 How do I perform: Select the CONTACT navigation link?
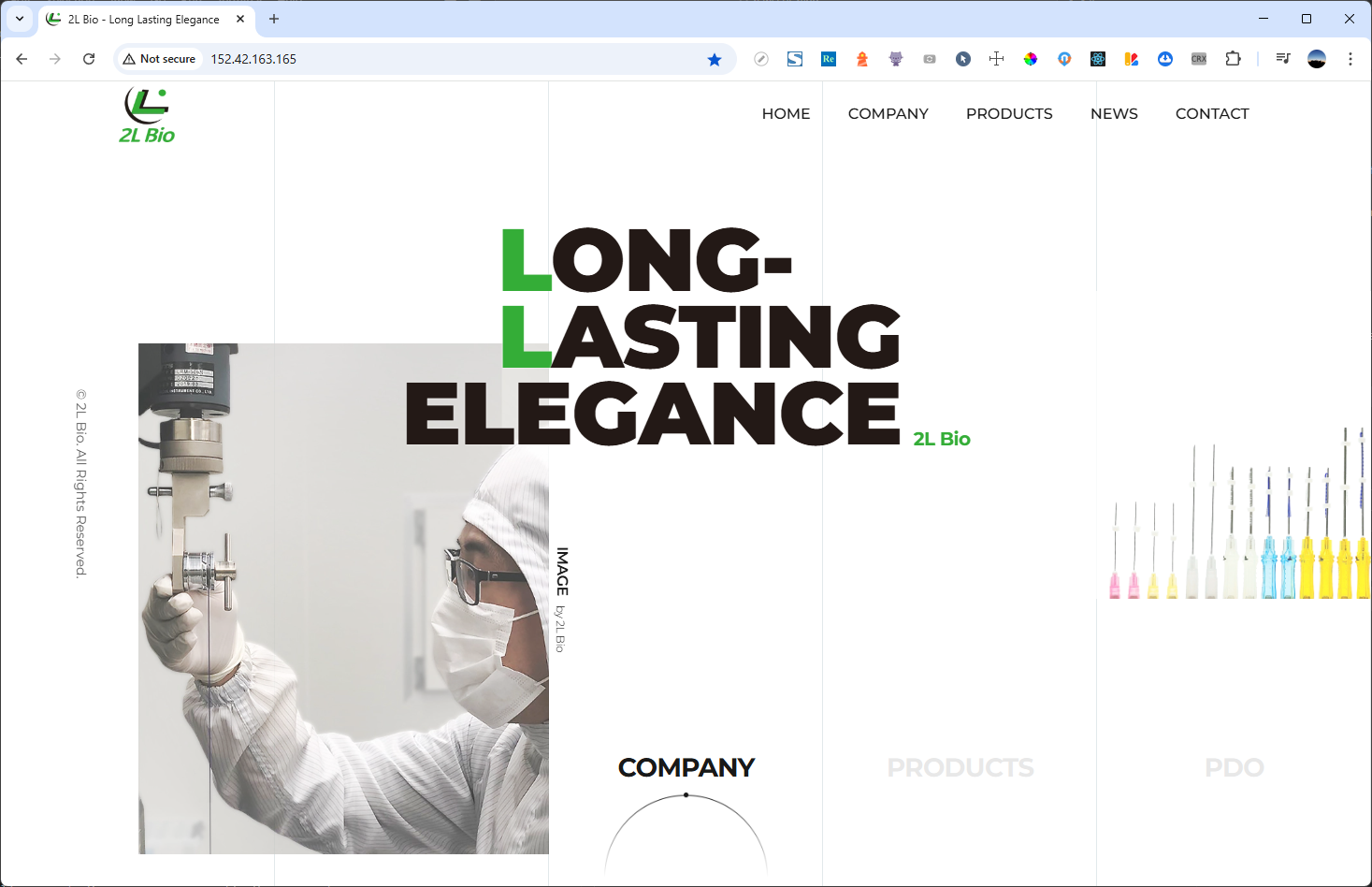coord(1212,113)
